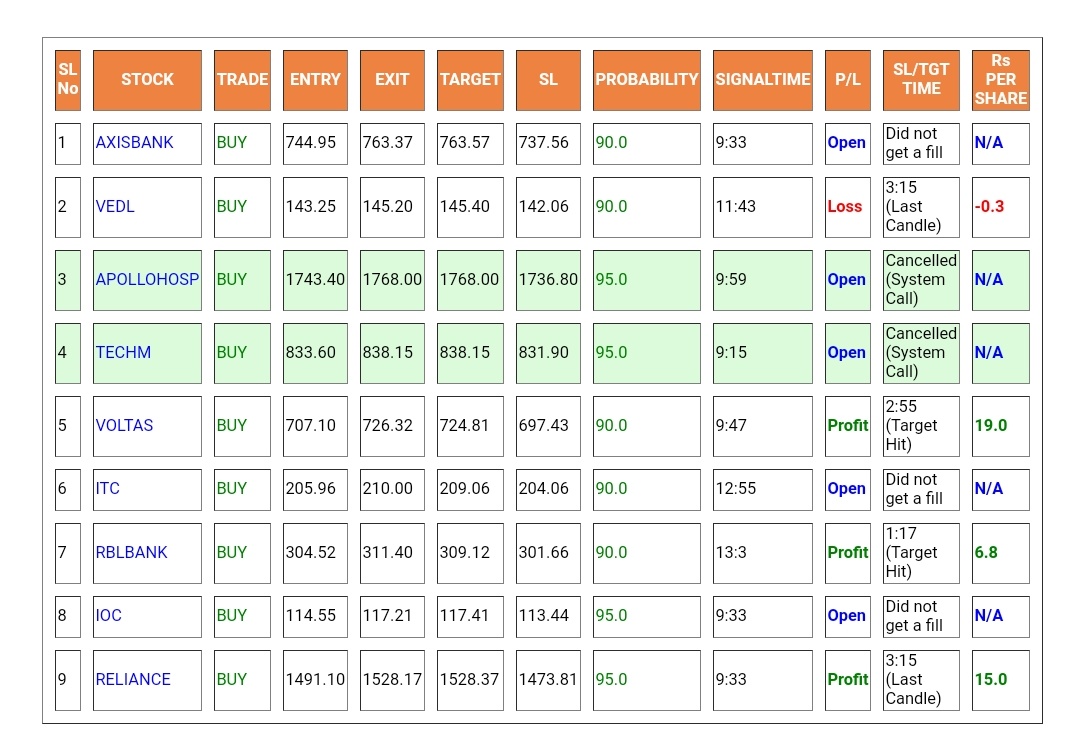Image resolution: width=1080 pixels, height=745 pixels.
Task: Open the APOLLOHOSP stock link
Action: tap(147, 280)
